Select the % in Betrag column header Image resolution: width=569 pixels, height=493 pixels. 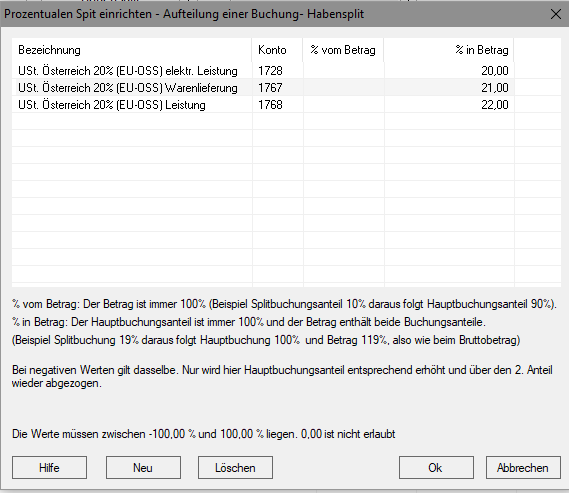(x=449, y=50)
